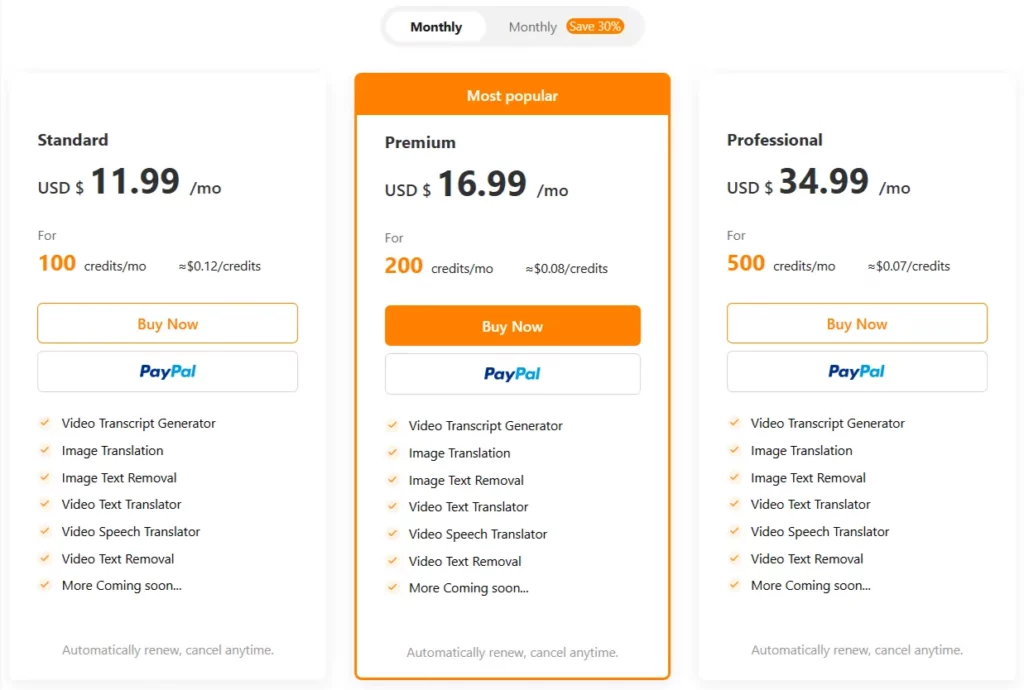Image resolution: width=1024 pixels, height=690 pixels.
Task: Click Buy Now on the Professional plan
Action: 856,323
